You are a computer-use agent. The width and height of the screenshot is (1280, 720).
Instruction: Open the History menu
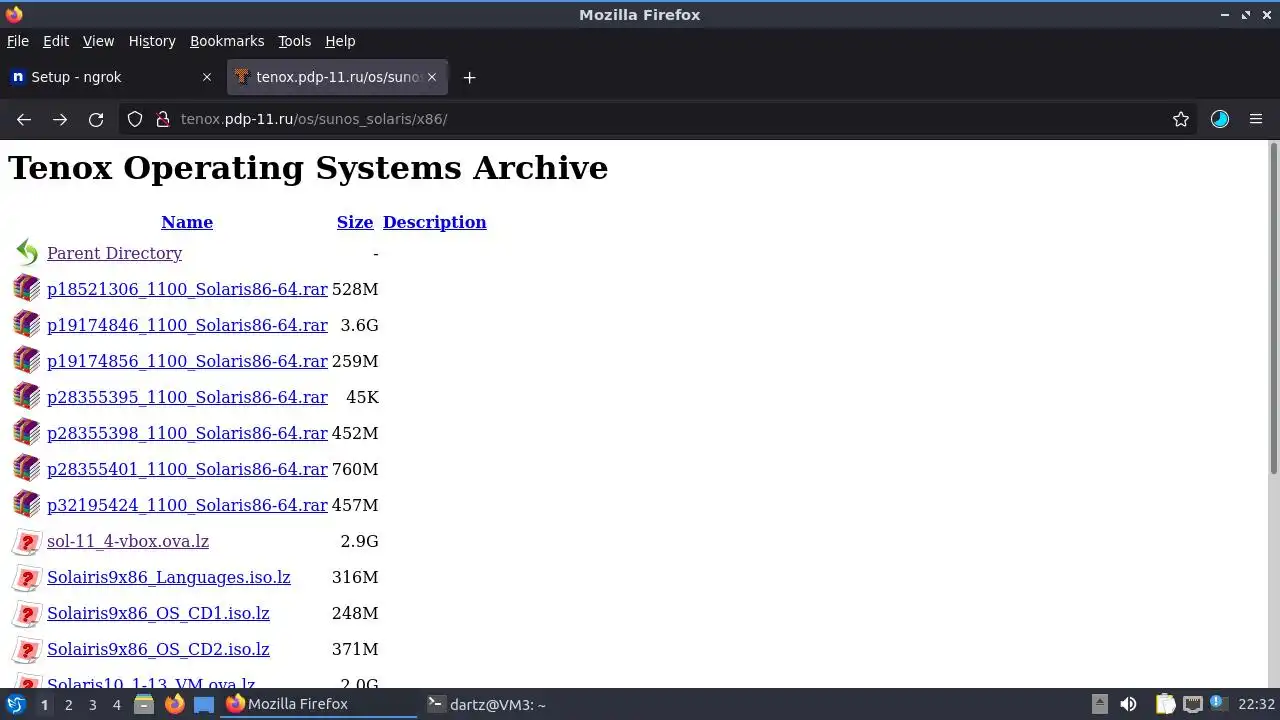pos(152,41)
